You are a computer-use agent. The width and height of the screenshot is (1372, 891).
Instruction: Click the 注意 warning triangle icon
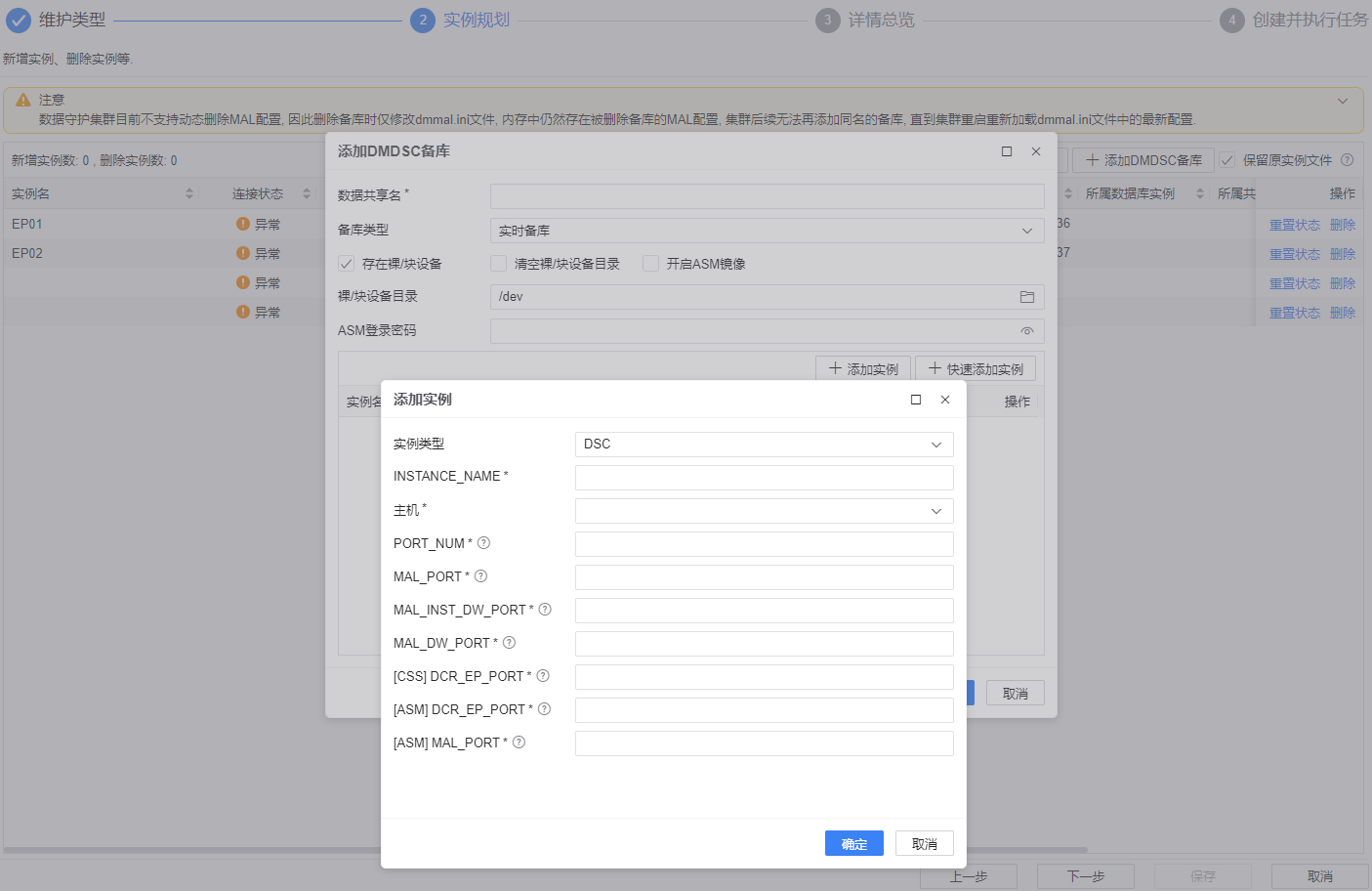point(23,100)
